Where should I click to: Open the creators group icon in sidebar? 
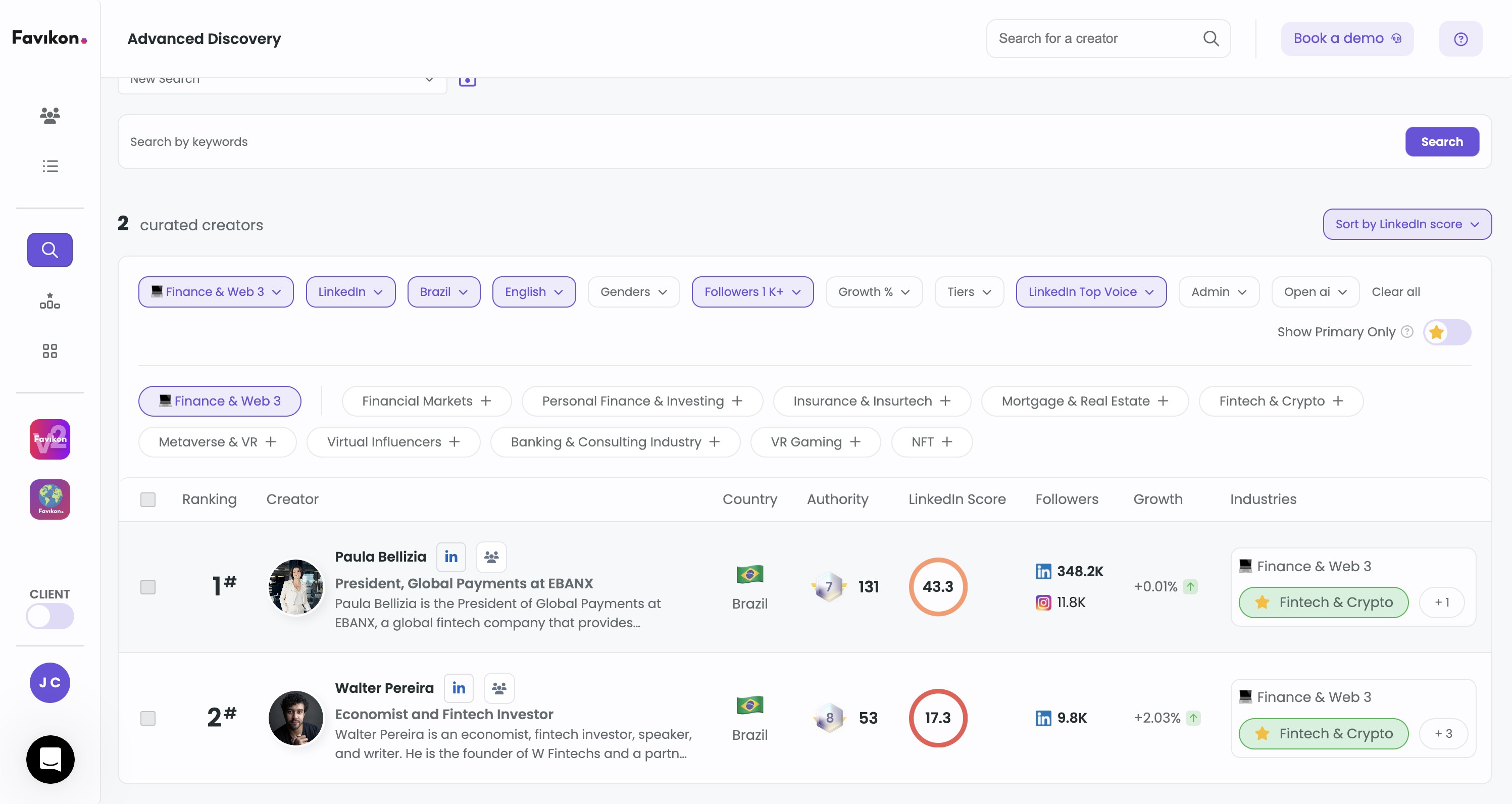pyautogui.click(x=50, y=115)
